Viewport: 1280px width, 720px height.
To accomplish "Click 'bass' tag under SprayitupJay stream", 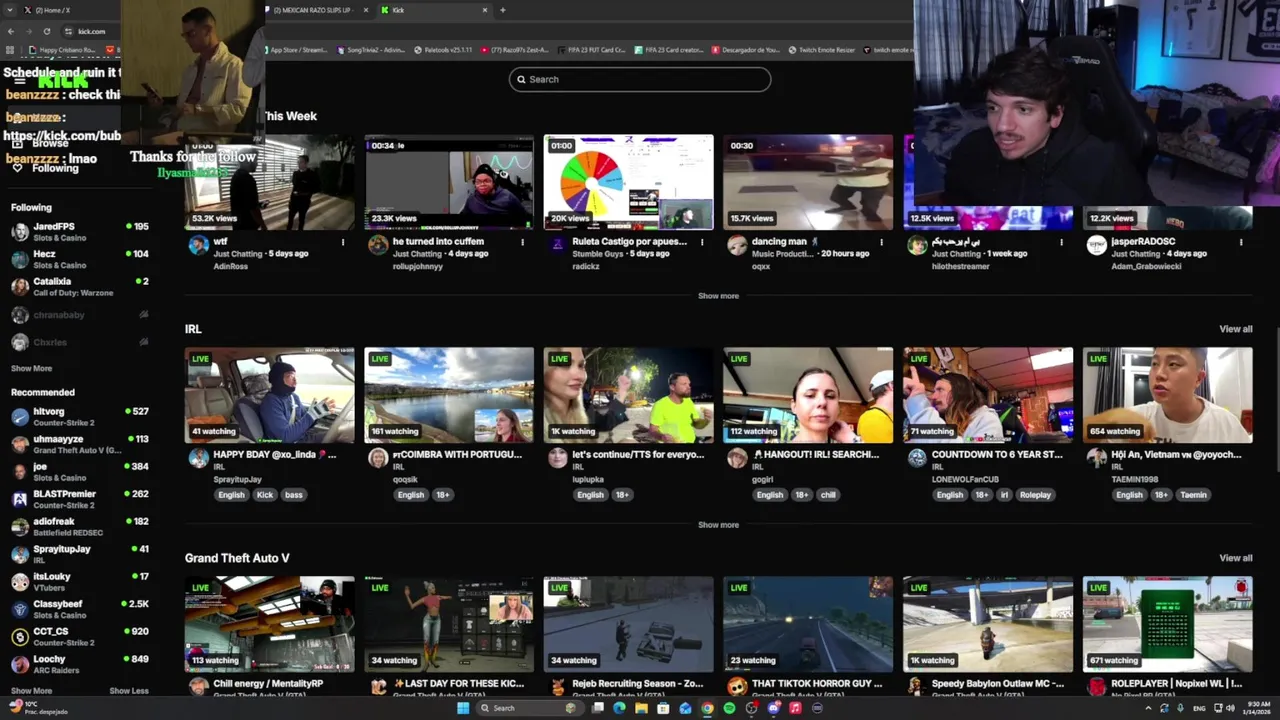I will tap(293, 495).
